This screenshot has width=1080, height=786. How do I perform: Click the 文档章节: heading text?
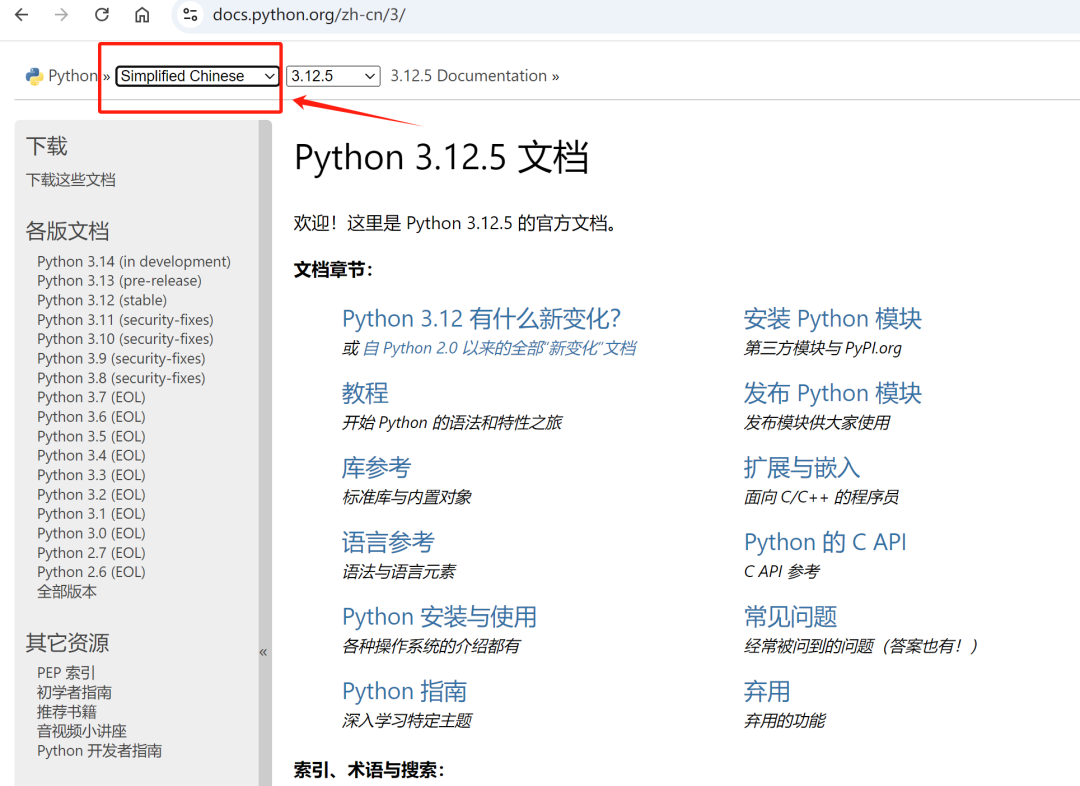coord(333,269)
